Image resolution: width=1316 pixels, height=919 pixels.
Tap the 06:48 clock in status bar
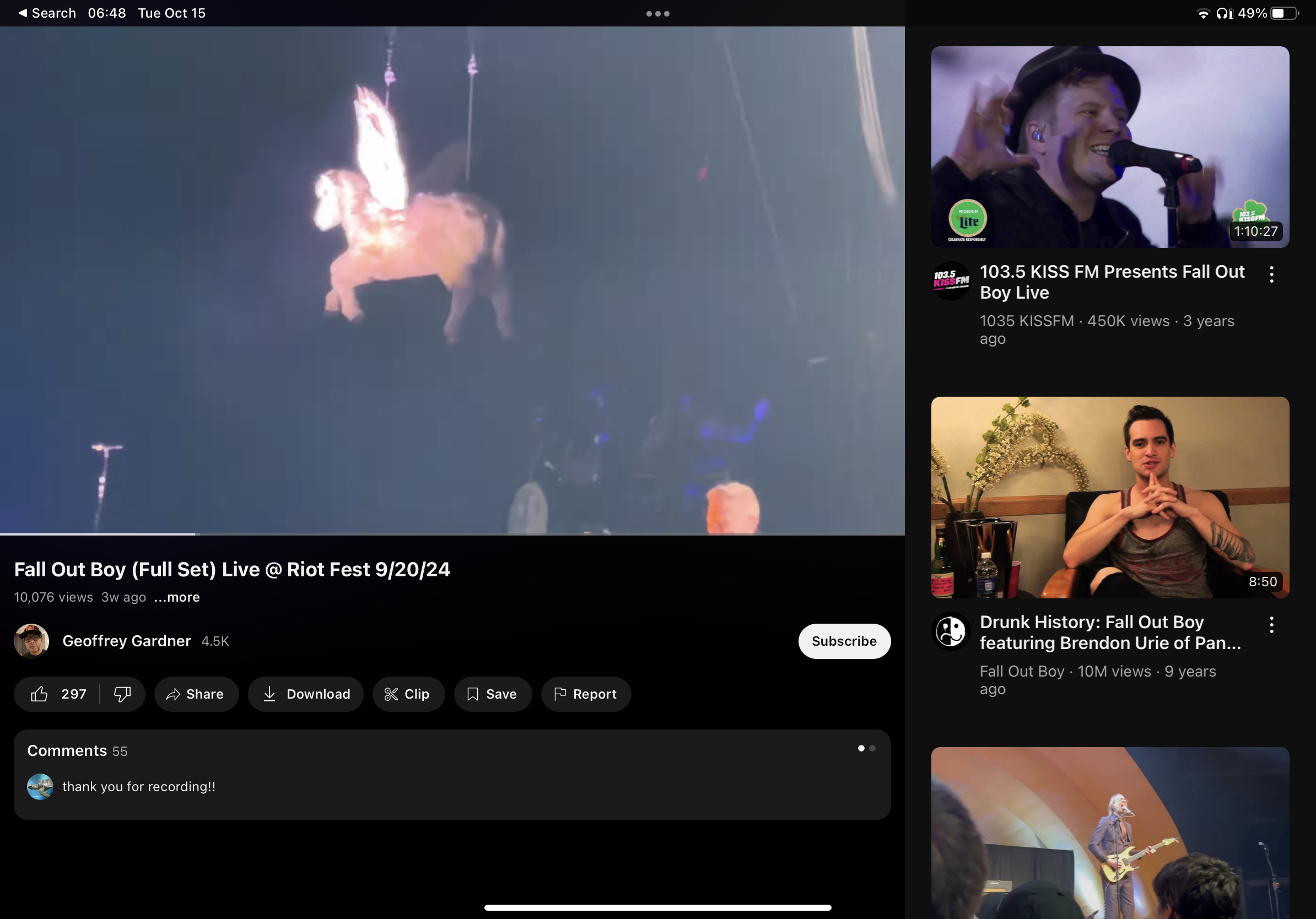click(x=106, y=13)
